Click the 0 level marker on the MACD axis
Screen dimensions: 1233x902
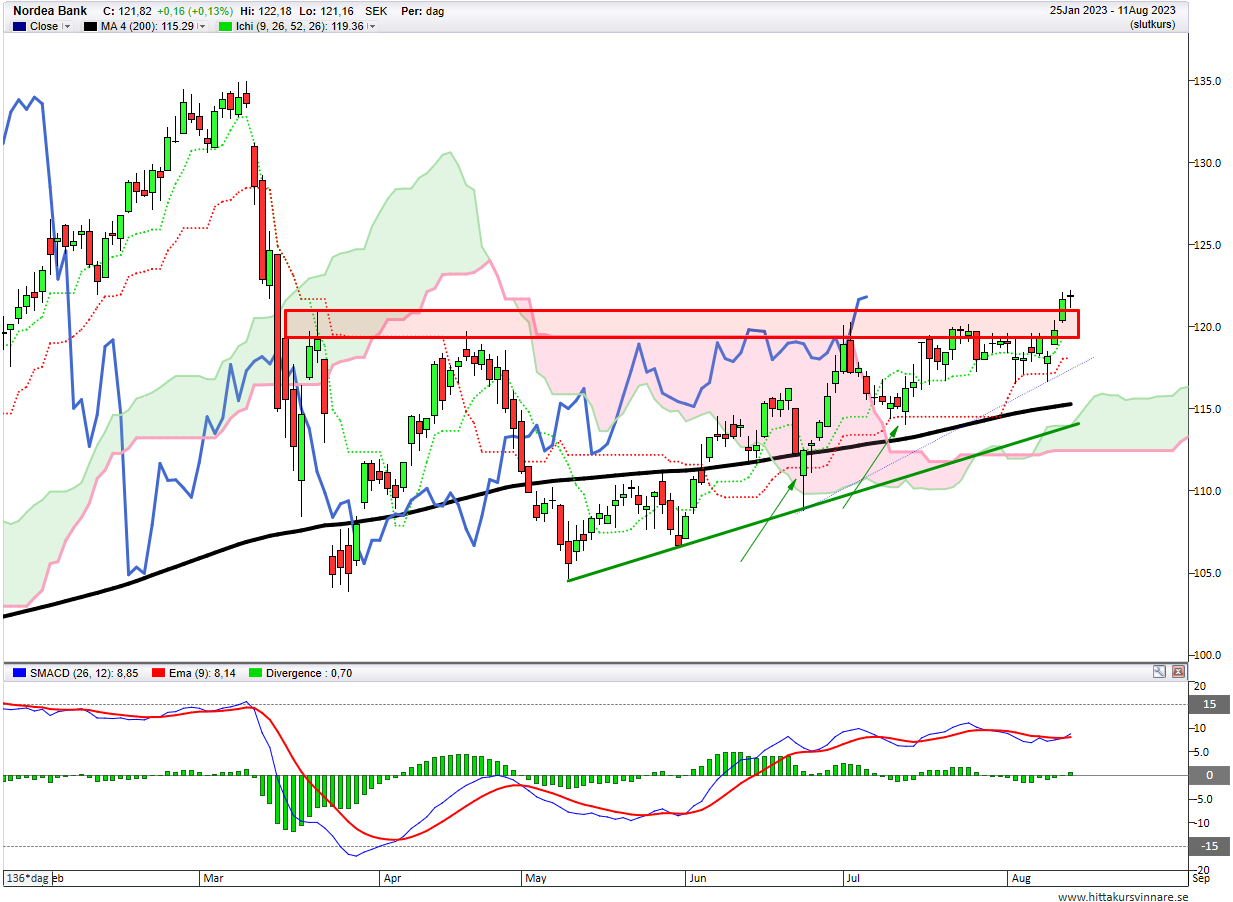point(1207,775)
